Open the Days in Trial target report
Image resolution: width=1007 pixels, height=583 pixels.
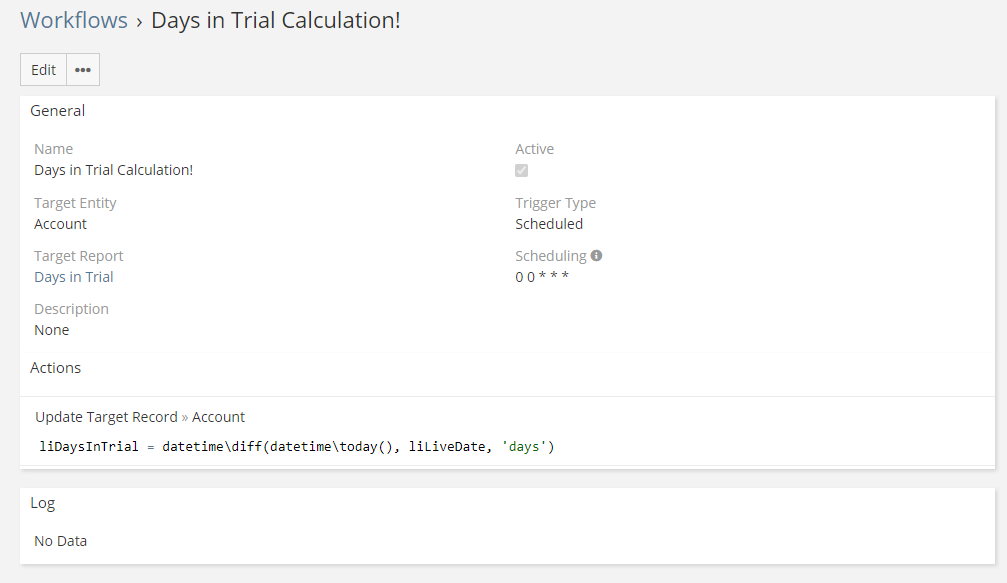point(74,277)
